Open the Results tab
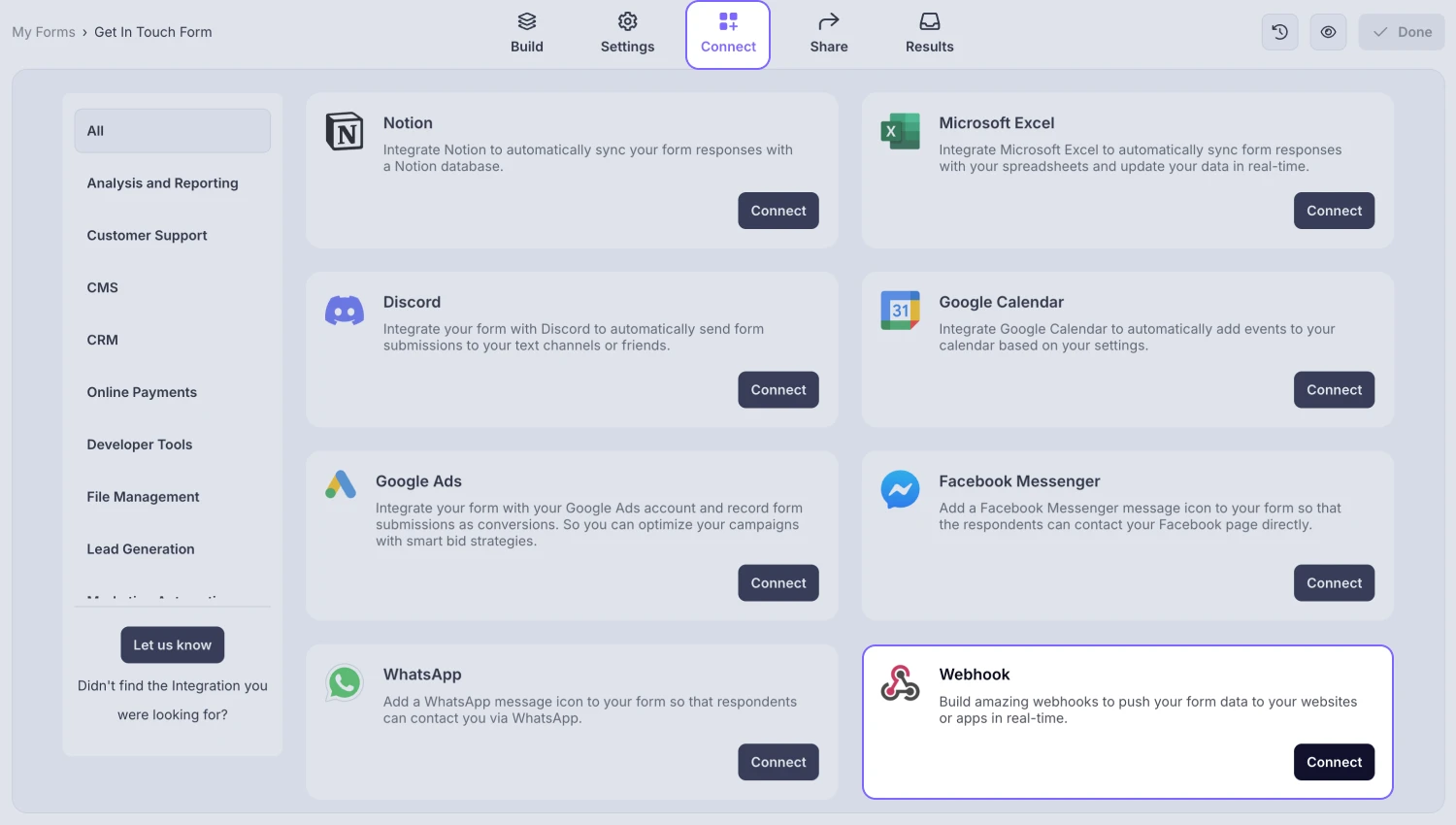Image resolution: width=1456 pixels, height=825 pixels. coord(929,32)
